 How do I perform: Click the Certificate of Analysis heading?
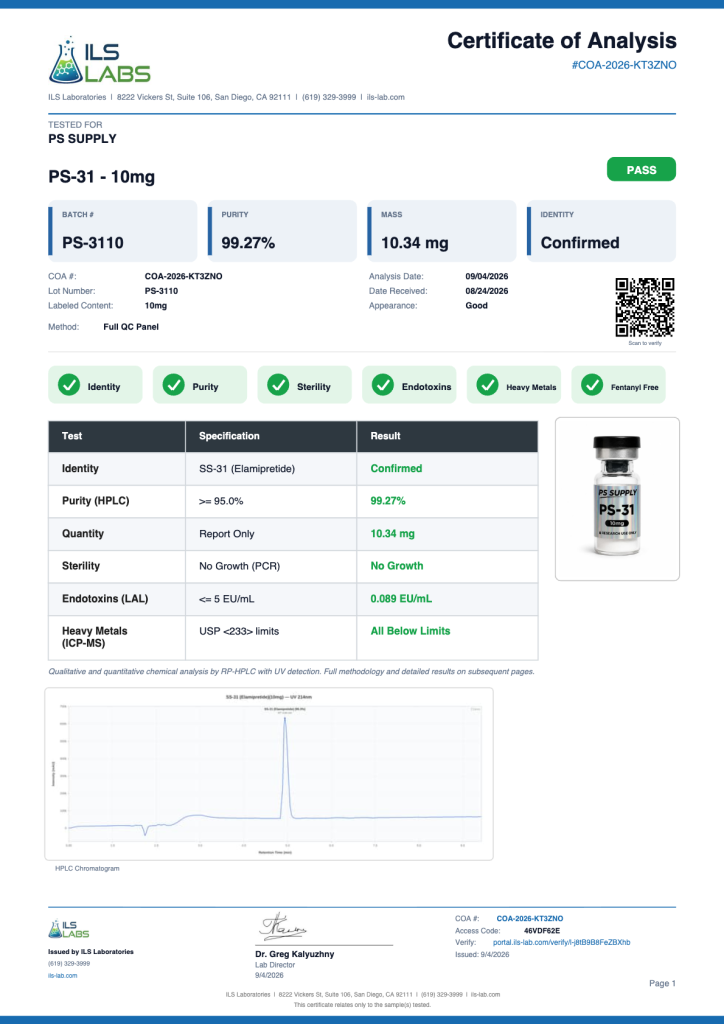pyautogui.click(x=562, y=41)
